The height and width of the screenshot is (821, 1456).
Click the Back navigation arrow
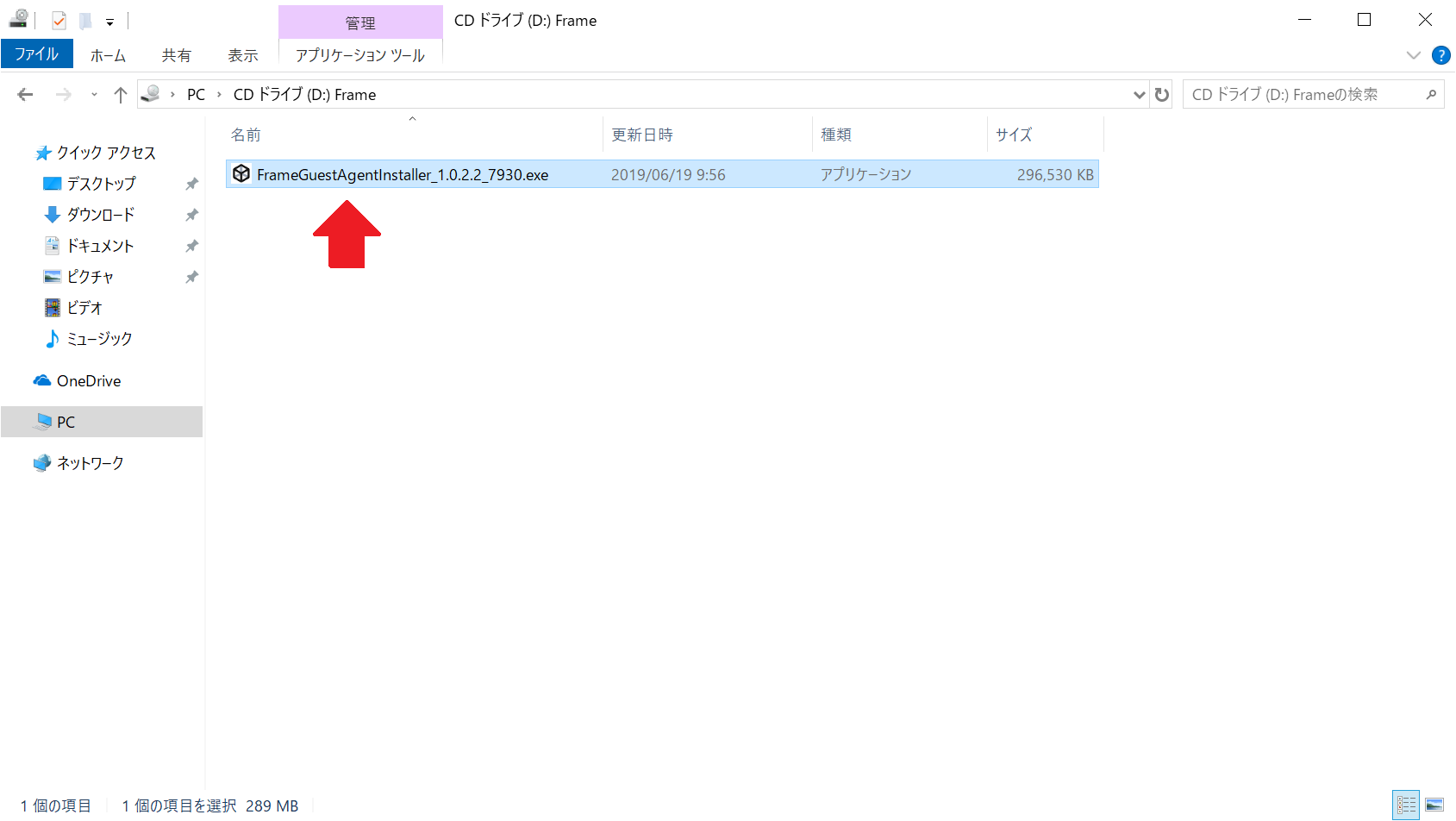[25, 95]
